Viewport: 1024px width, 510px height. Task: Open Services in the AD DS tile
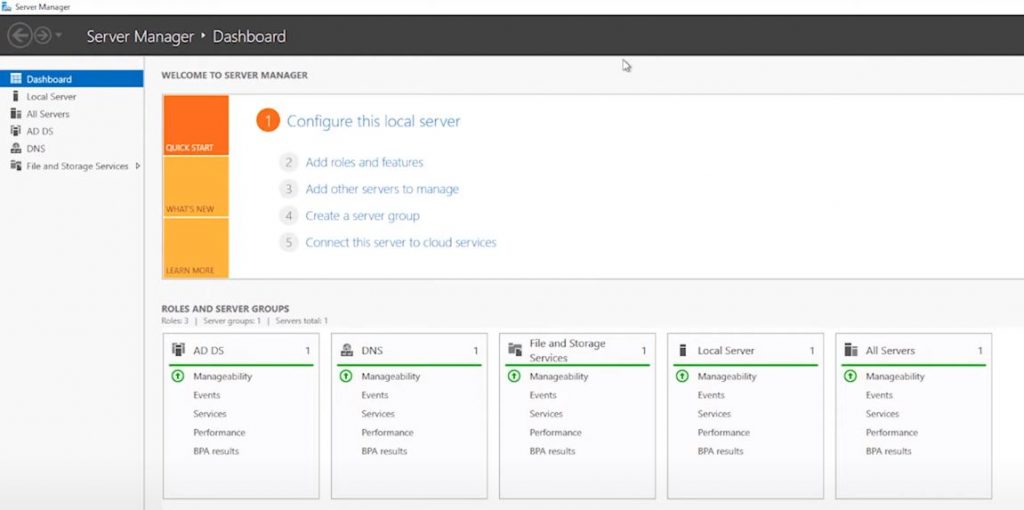coord(210,414)
